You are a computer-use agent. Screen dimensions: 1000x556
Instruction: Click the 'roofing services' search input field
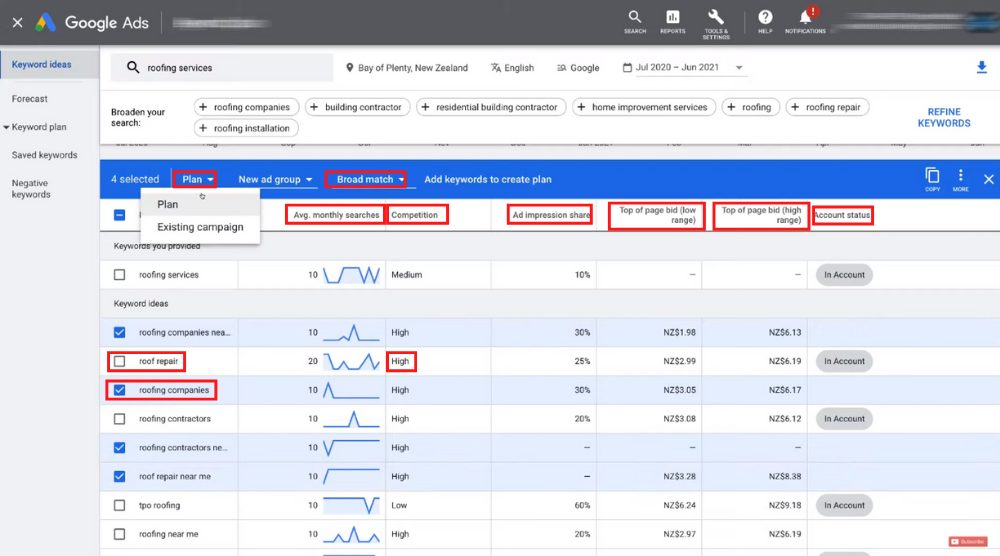point(222,68)
